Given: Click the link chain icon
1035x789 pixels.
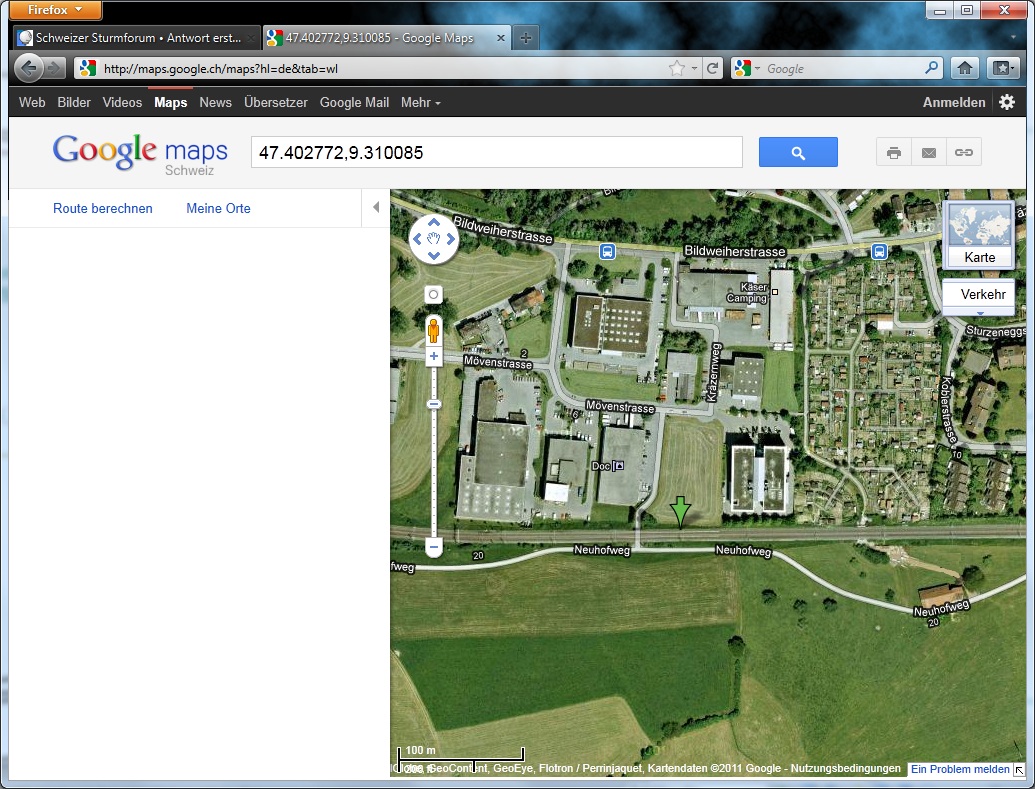Looking at the screenshot, I should click(x=963, y=152).
